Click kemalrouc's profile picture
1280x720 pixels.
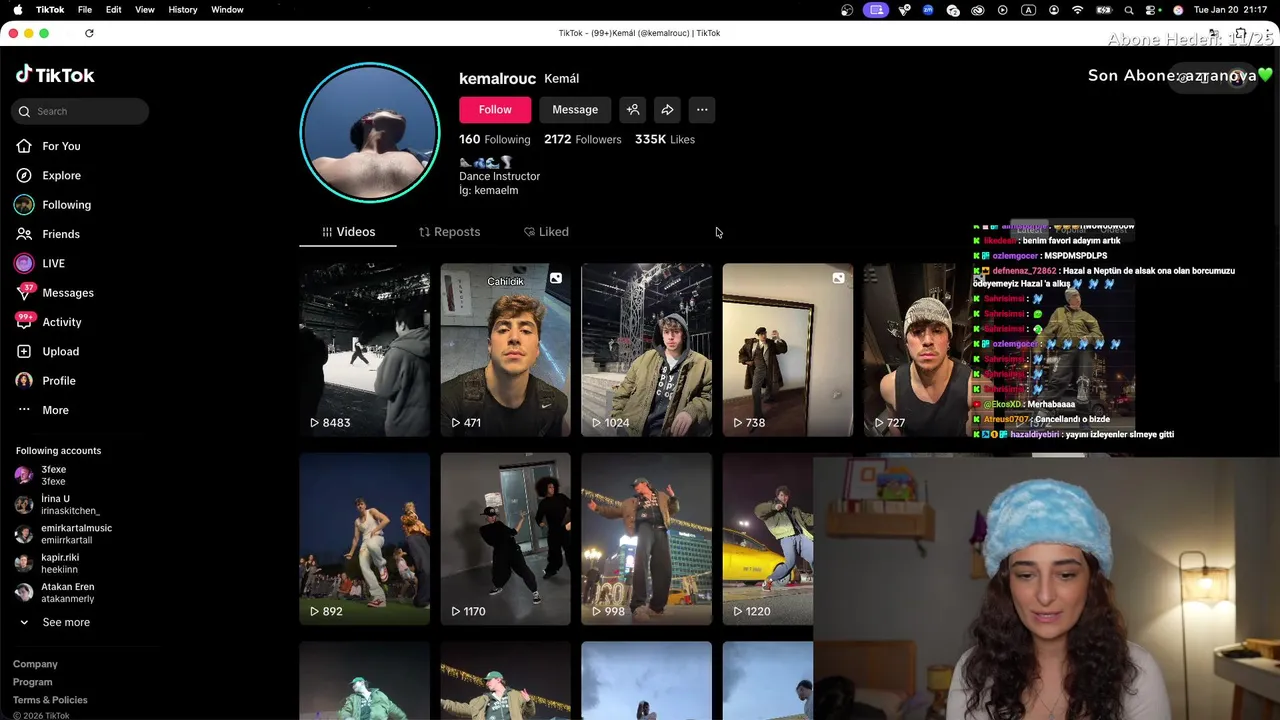(x=370, y=133)
